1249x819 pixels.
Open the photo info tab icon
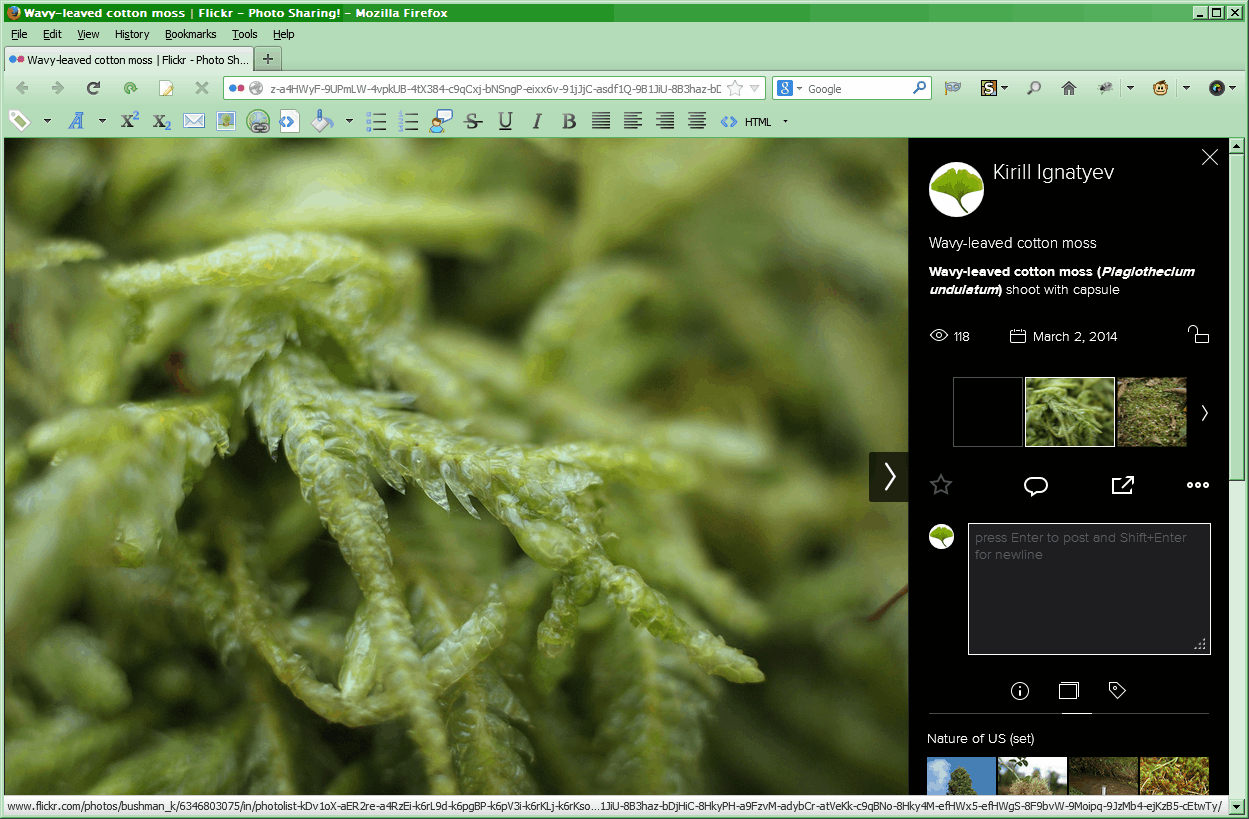[1020, 691]
